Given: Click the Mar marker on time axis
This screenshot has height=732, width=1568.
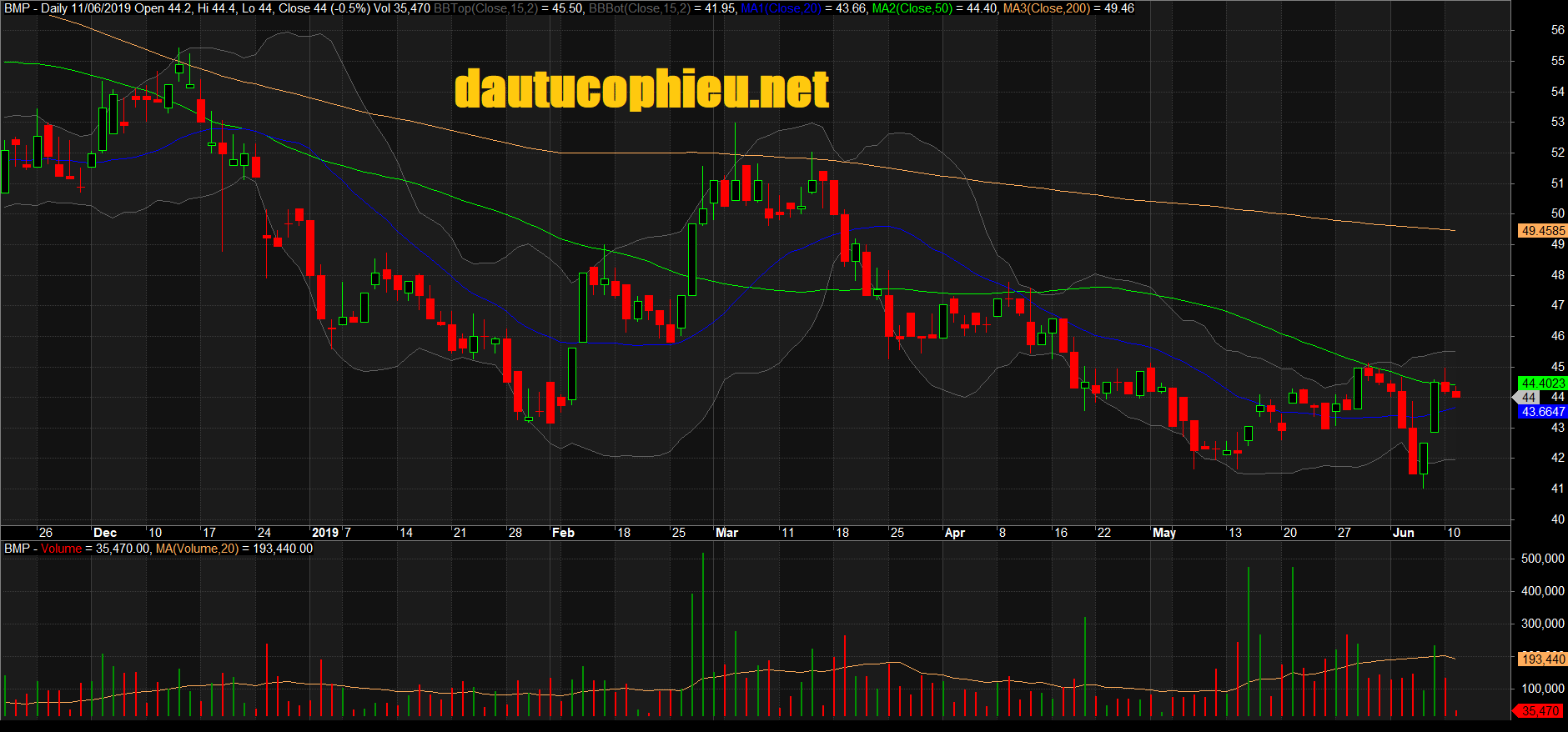Looking at the screenshot, I should (726, 533).
